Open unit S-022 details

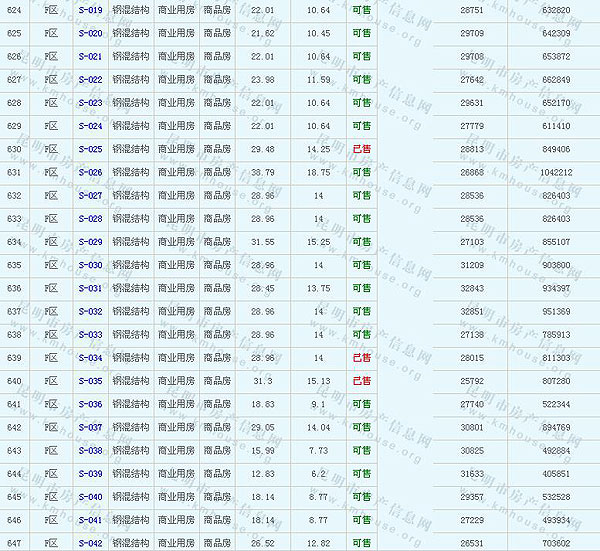tap(90, 80)
